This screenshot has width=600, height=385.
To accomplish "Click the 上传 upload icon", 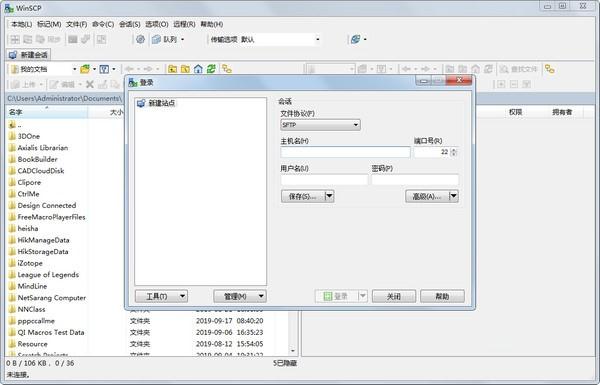I will click(15, 84).
